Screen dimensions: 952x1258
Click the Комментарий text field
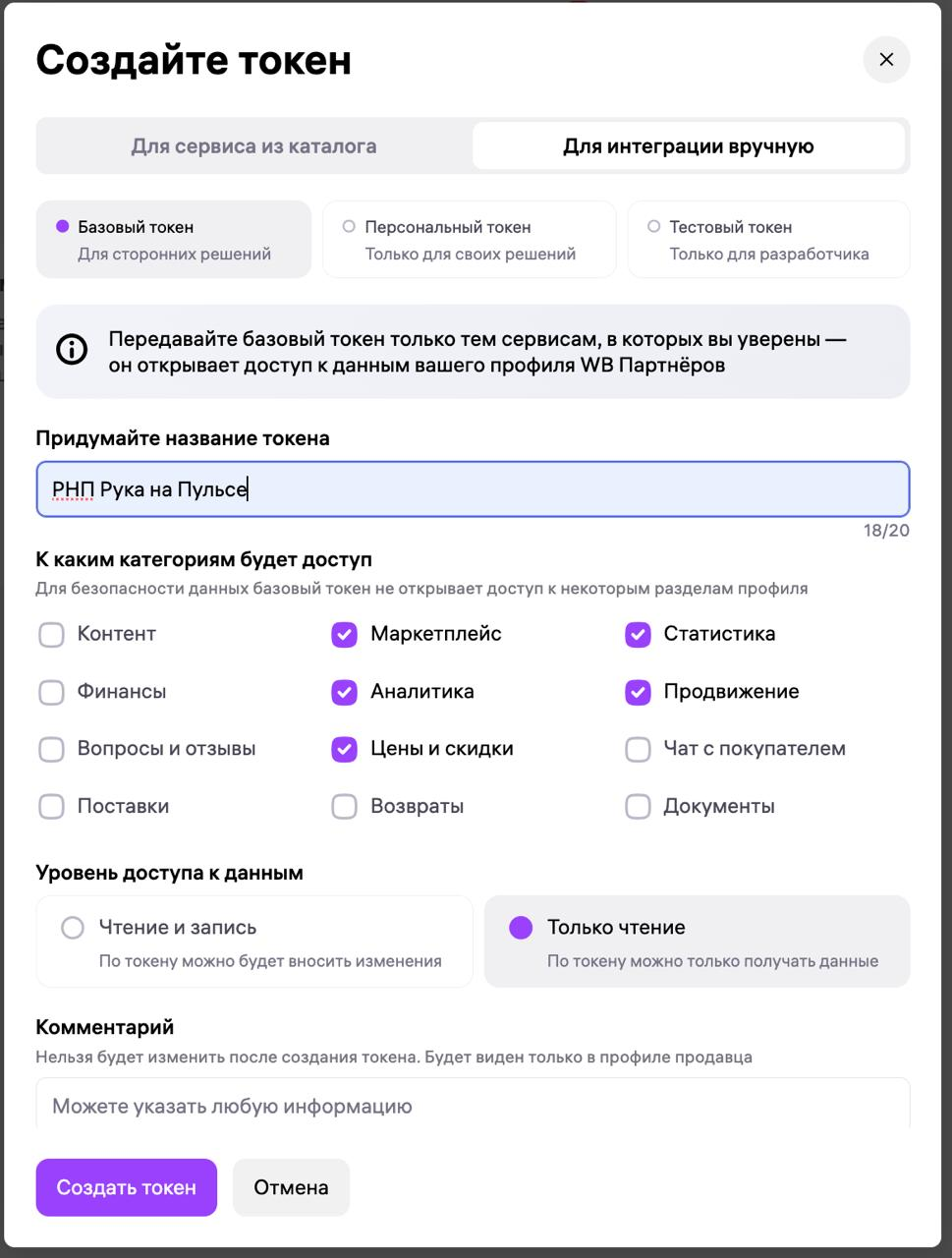(473, 1106)
